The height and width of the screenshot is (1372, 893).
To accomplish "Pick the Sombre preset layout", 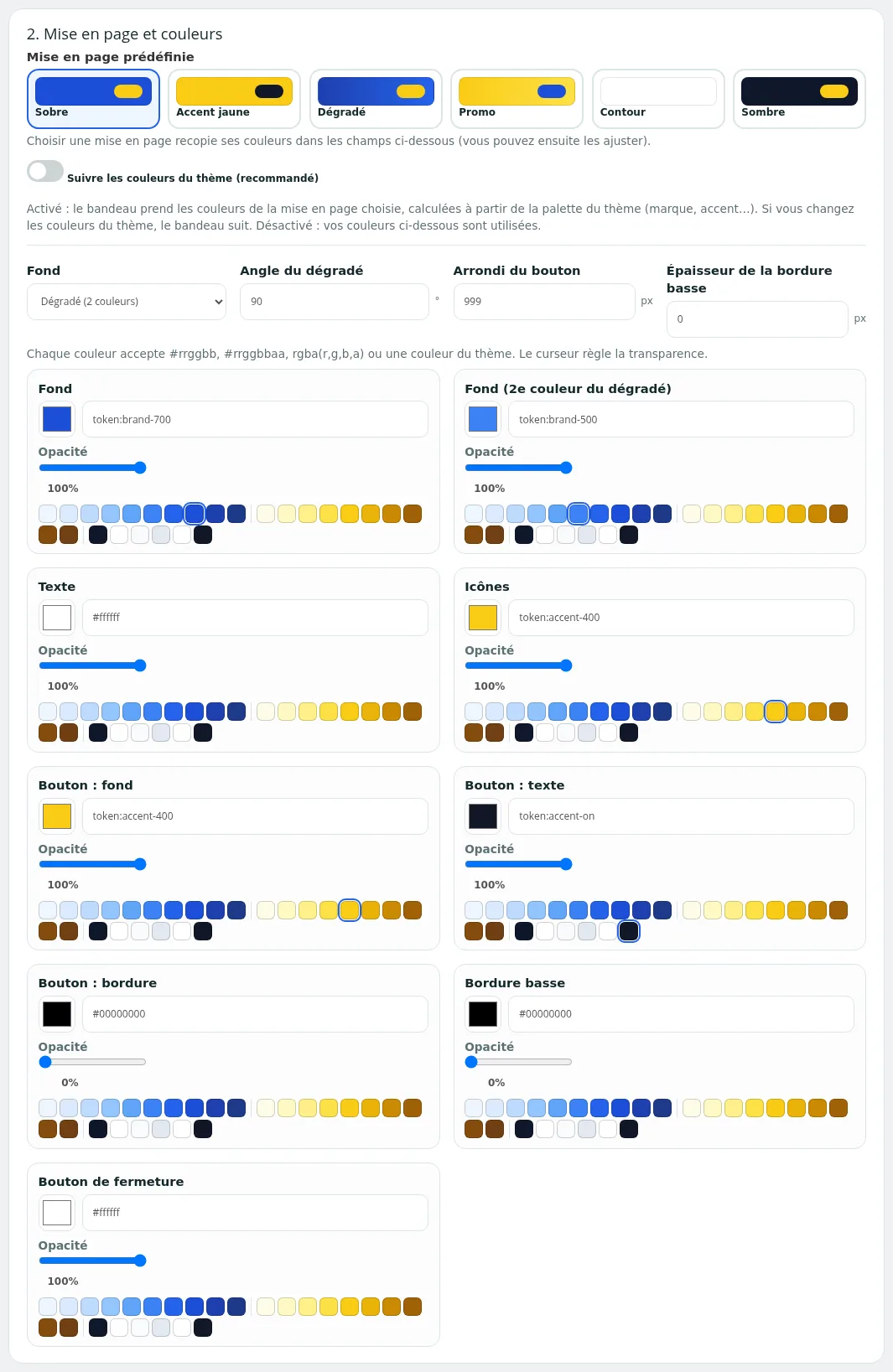I will (x=799, y=99).
